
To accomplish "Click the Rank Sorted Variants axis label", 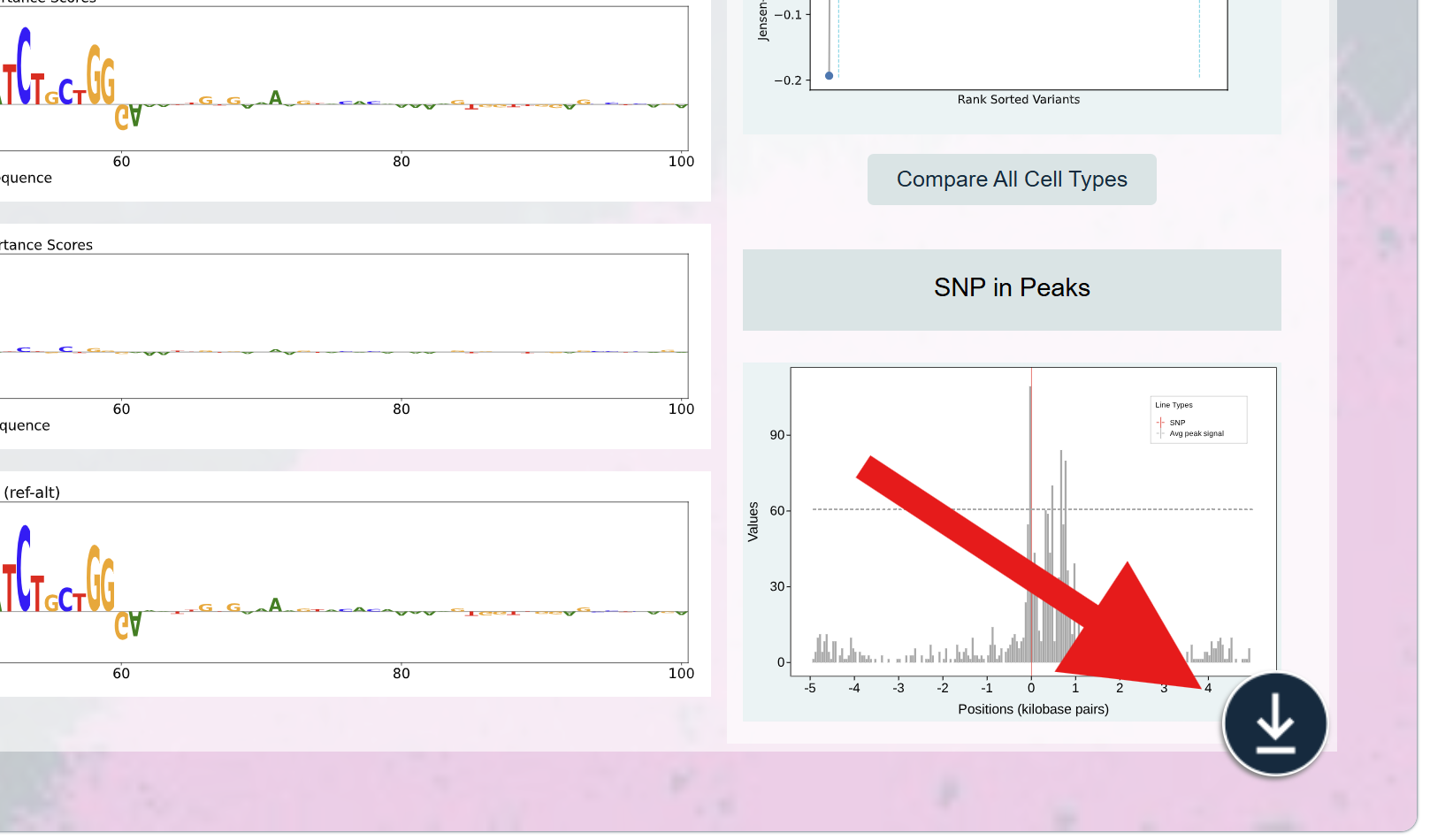I will click(x=1018, y=100).
